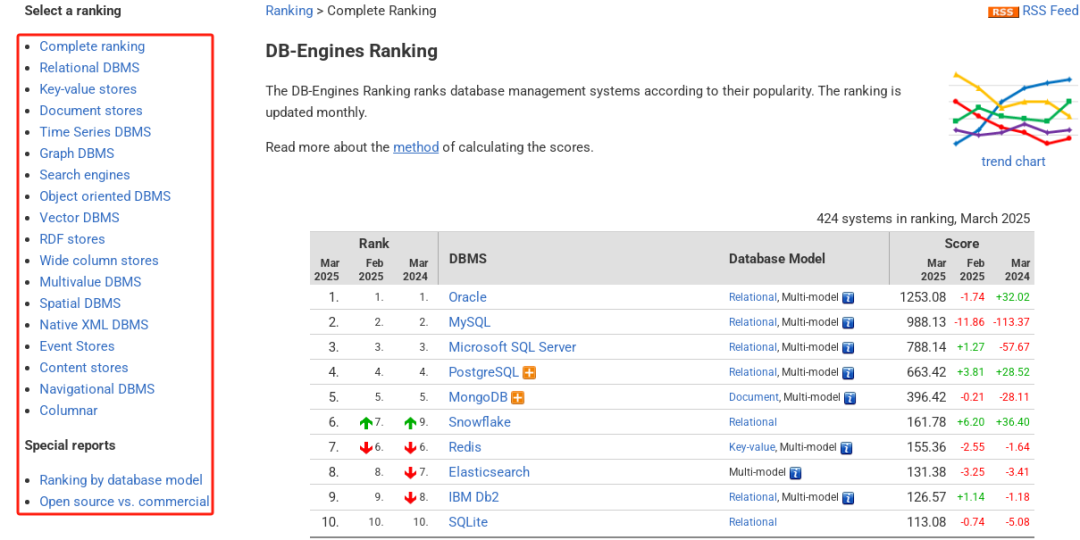Click the info icon in Microsoft SQL Server row
Screen dimensions: 1080x540
(x=848, y=348)
